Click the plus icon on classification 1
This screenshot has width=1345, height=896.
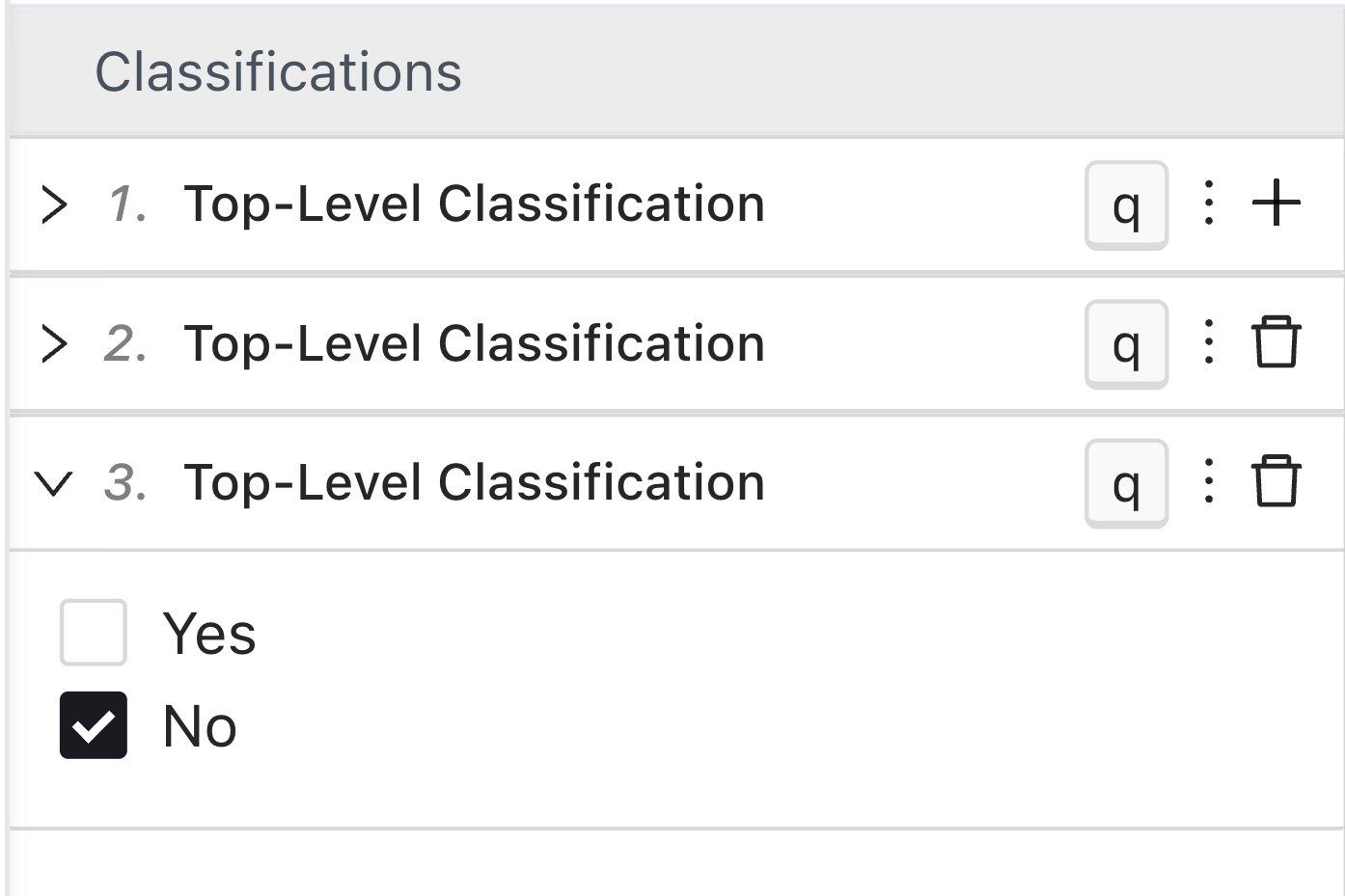point(1276,204)
